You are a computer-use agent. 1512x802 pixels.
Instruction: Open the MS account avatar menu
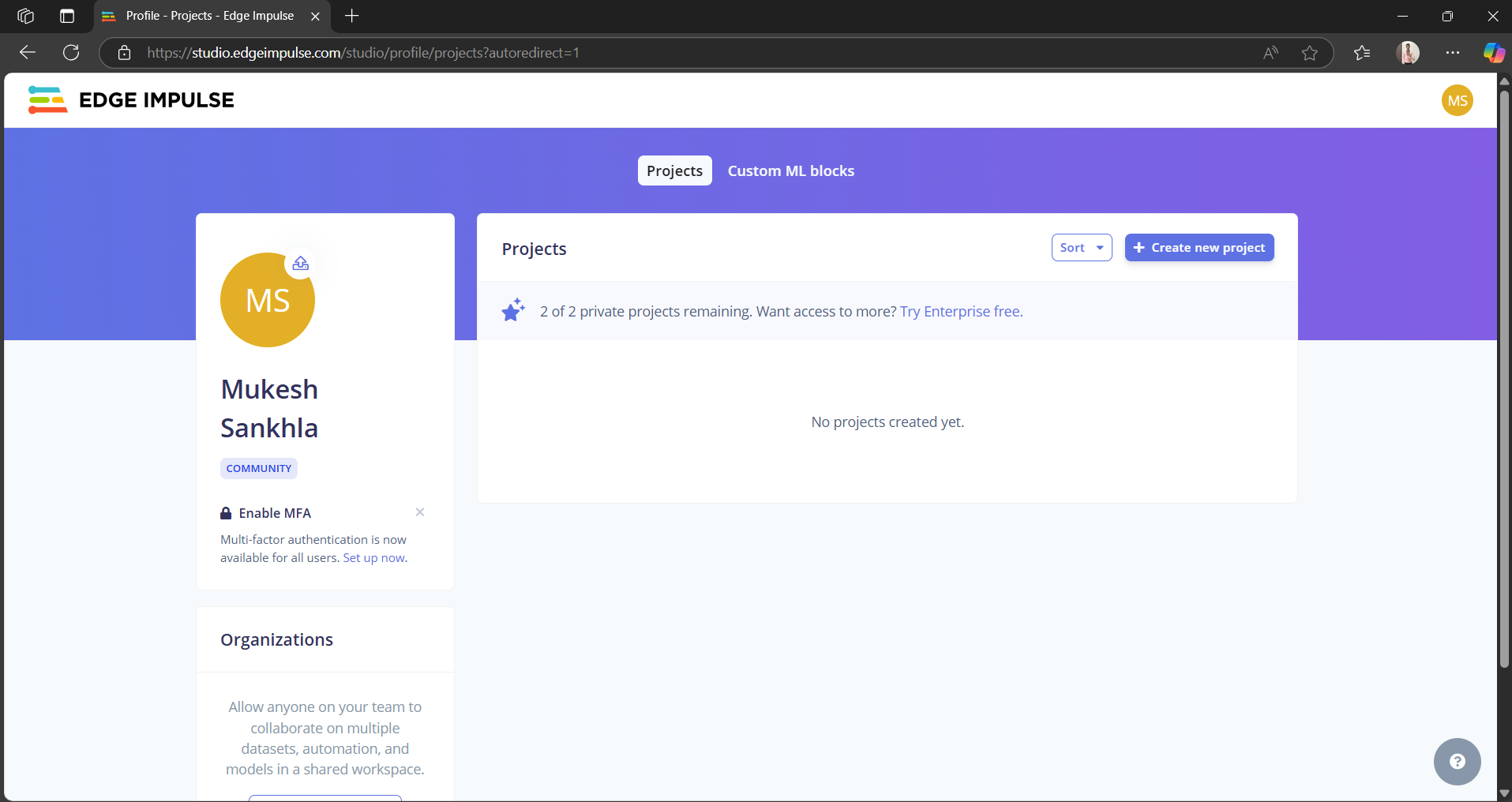tap(1457, 100)
